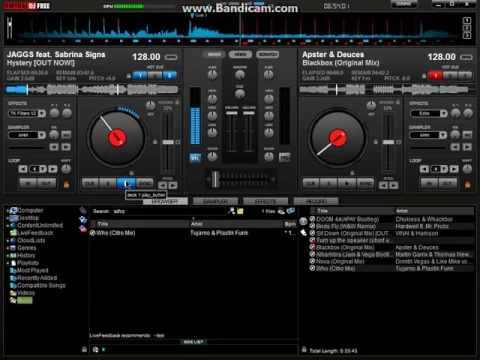Screen dimensions: 480x360
Task: Expand the Genres tree node
Action: [x=7, y=248]
